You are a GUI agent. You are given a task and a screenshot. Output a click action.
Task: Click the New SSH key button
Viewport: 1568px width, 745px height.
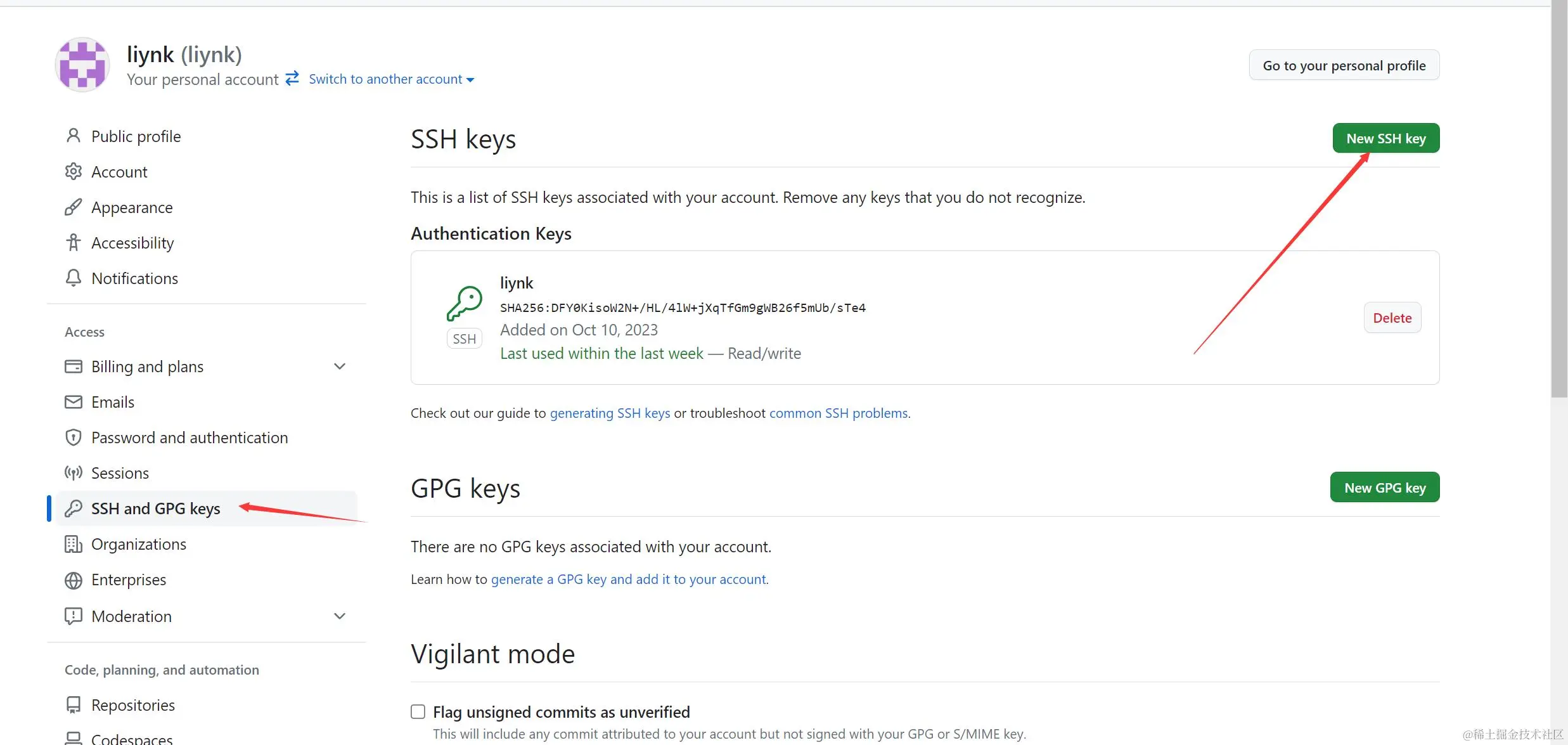tap(1385, 138)
